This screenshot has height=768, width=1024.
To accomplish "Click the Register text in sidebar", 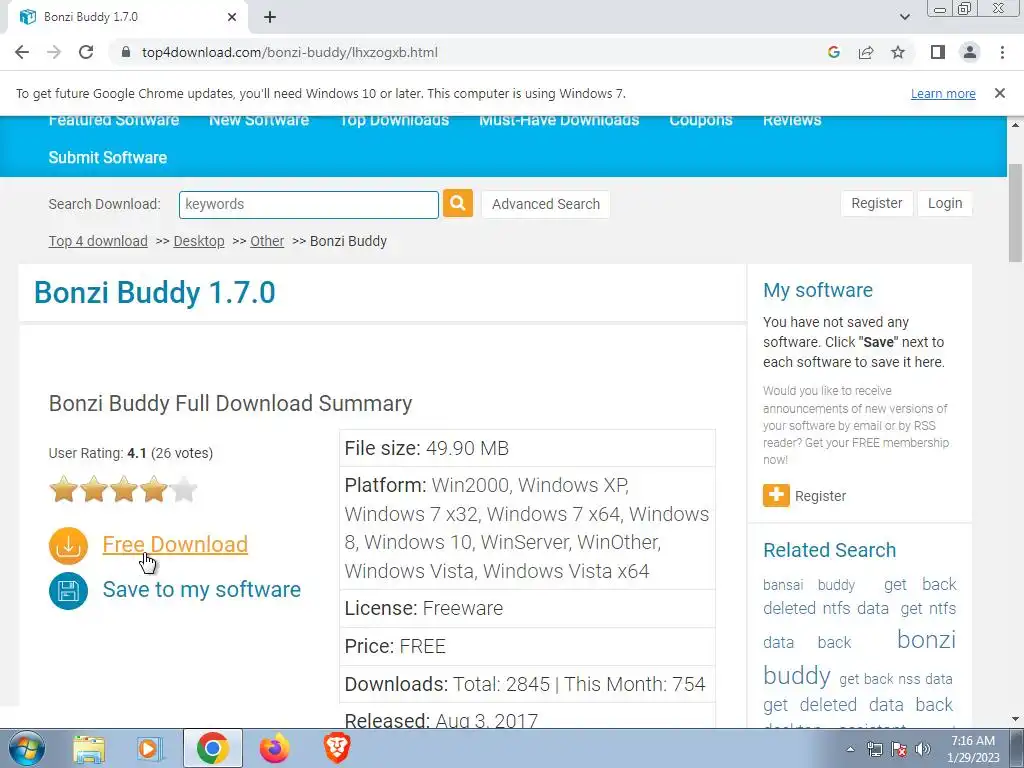I will [820, 496].
